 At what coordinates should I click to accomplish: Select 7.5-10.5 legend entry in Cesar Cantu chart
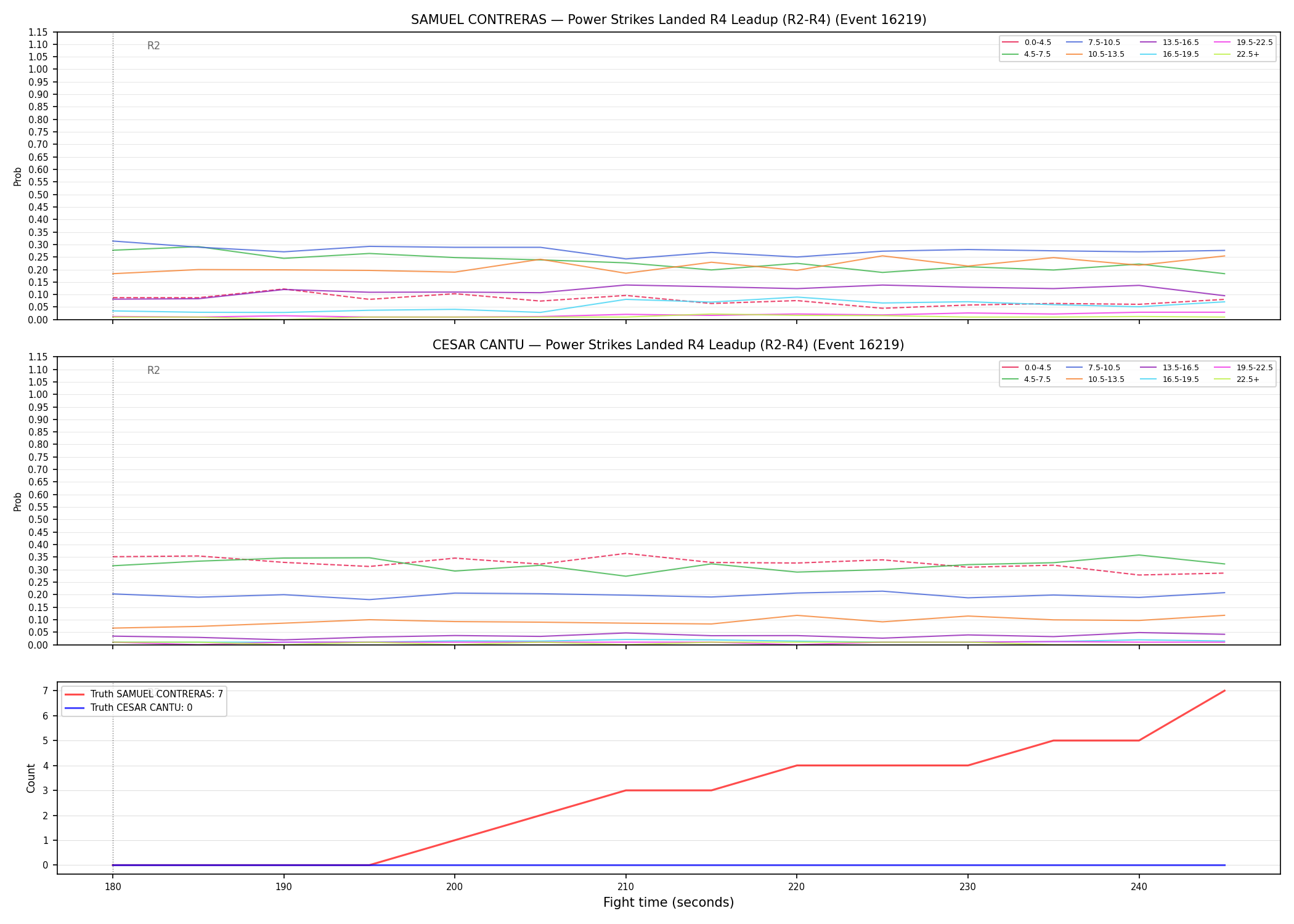point(1094,368)
